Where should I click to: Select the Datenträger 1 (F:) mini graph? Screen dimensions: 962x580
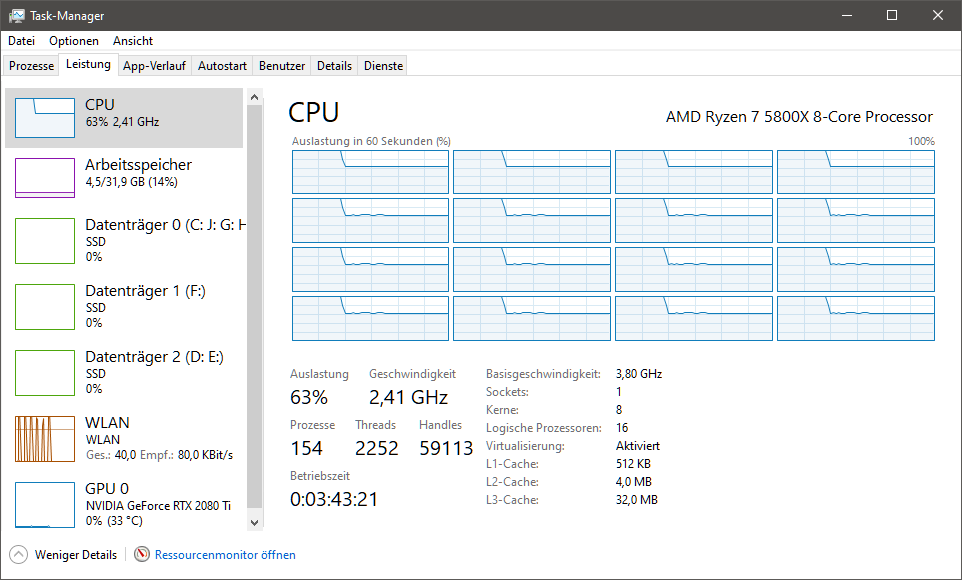[45, 307]
